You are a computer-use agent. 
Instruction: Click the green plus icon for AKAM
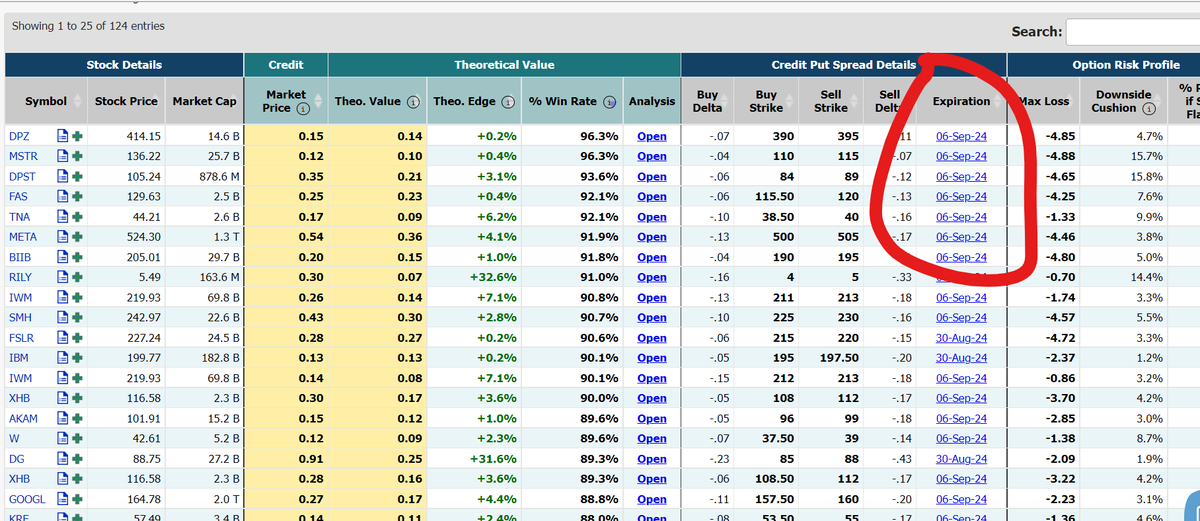(x=77, y=418)
